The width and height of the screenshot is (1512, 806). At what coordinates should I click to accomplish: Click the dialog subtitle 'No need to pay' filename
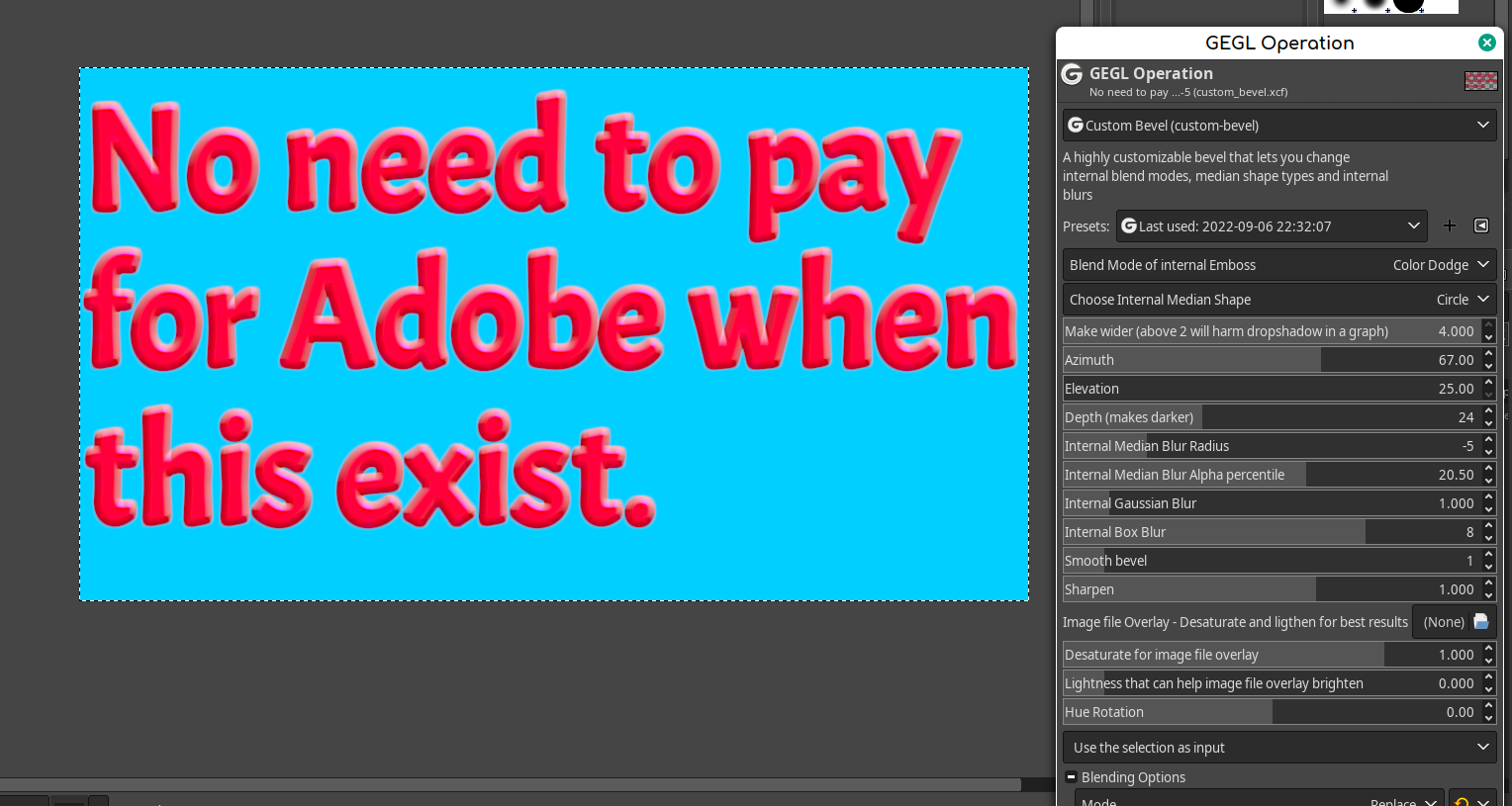1188,92
